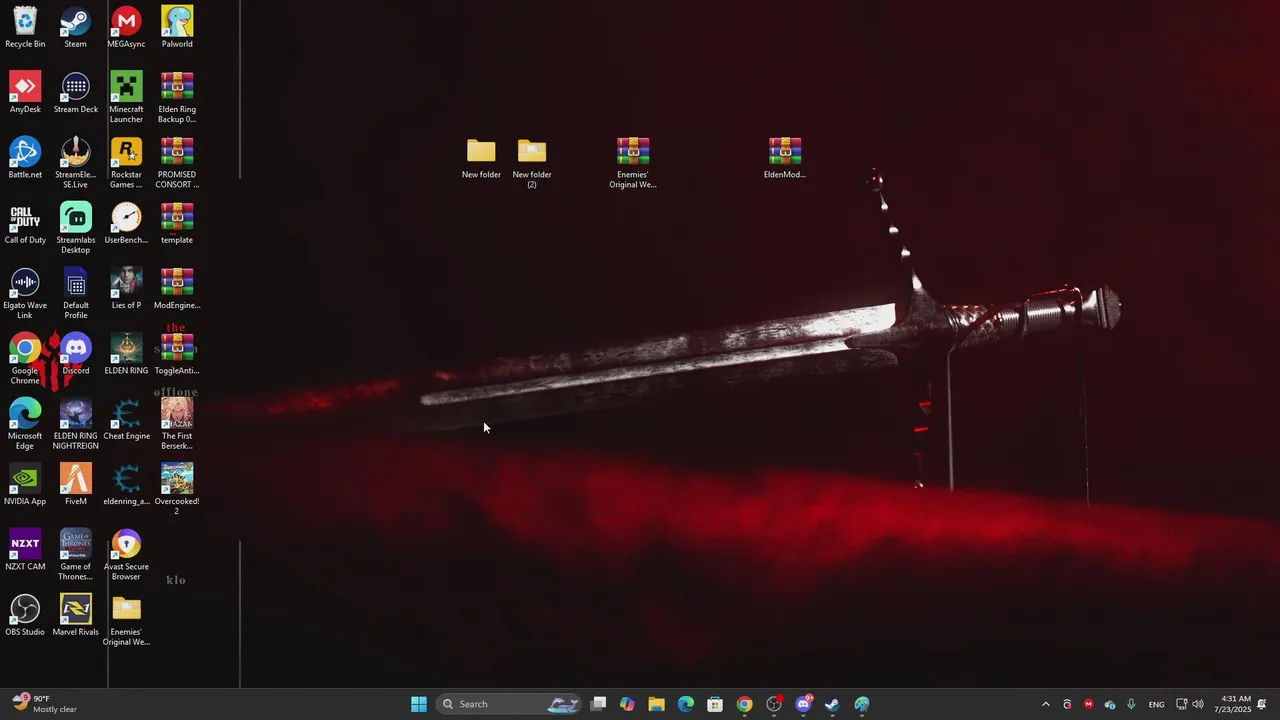Image resolution: width=1280 pixels, height=720 pixels.
Task: Select the folder named New folder
Action: (481, 158)
